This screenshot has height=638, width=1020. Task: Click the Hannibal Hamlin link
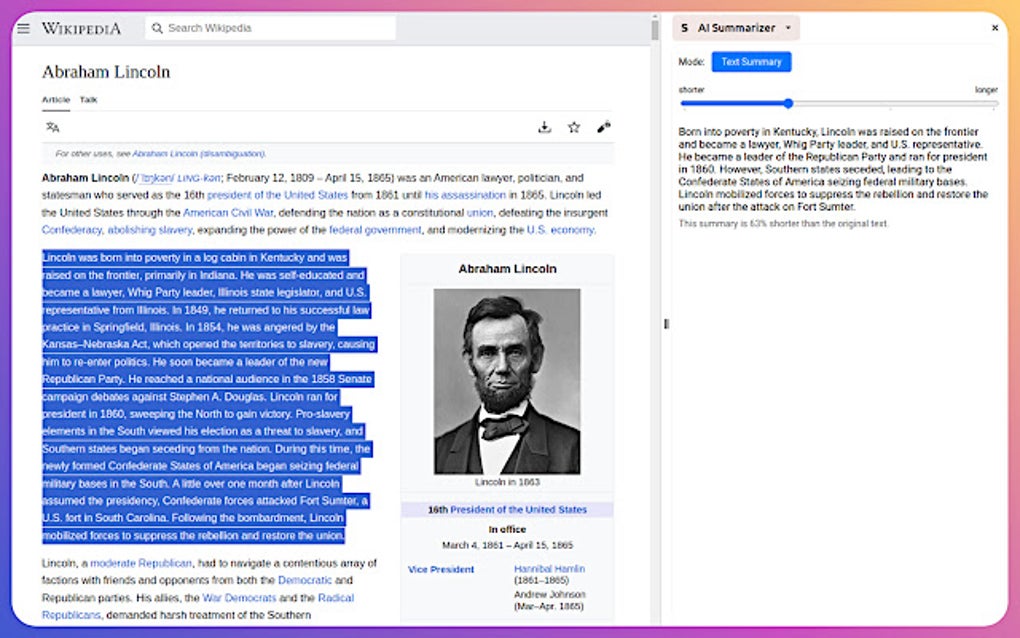[x=549, y=569]
